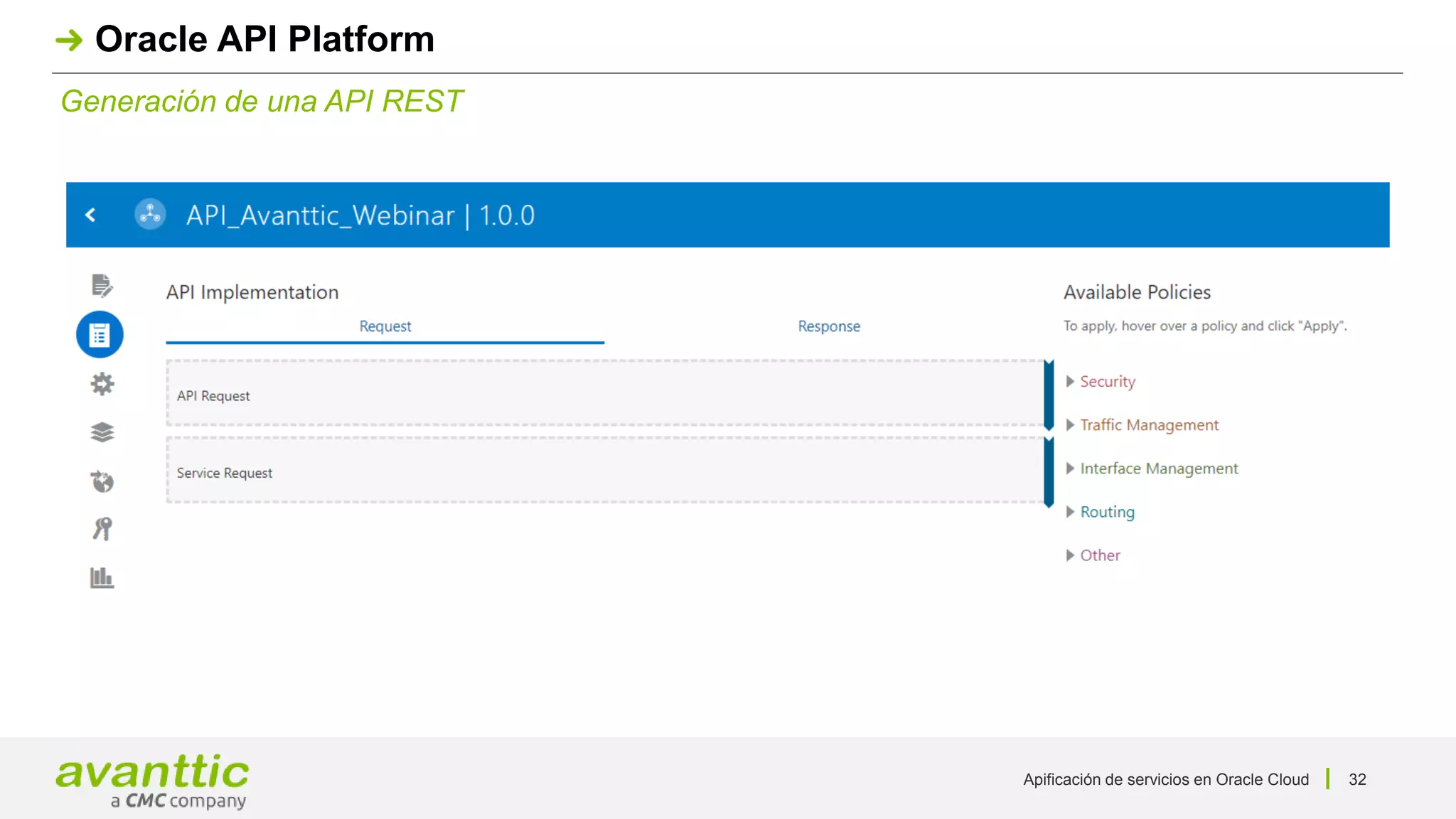Select the API Implementation list sidebar icon
The width and height of the screenshot is (1456, 819).
100,334
